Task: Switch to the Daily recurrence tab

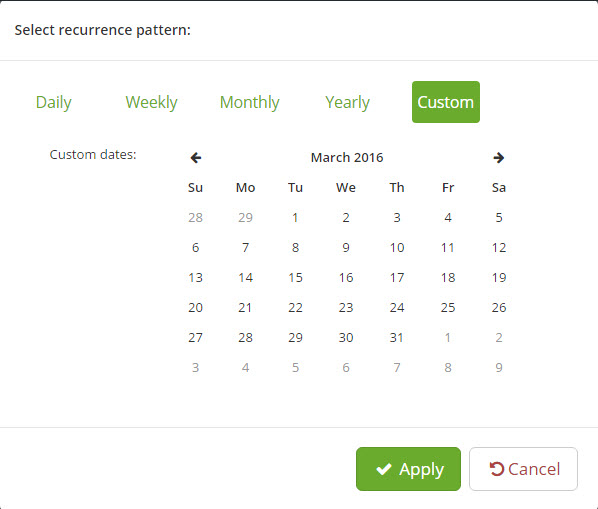Action: [x=54, y=102]
